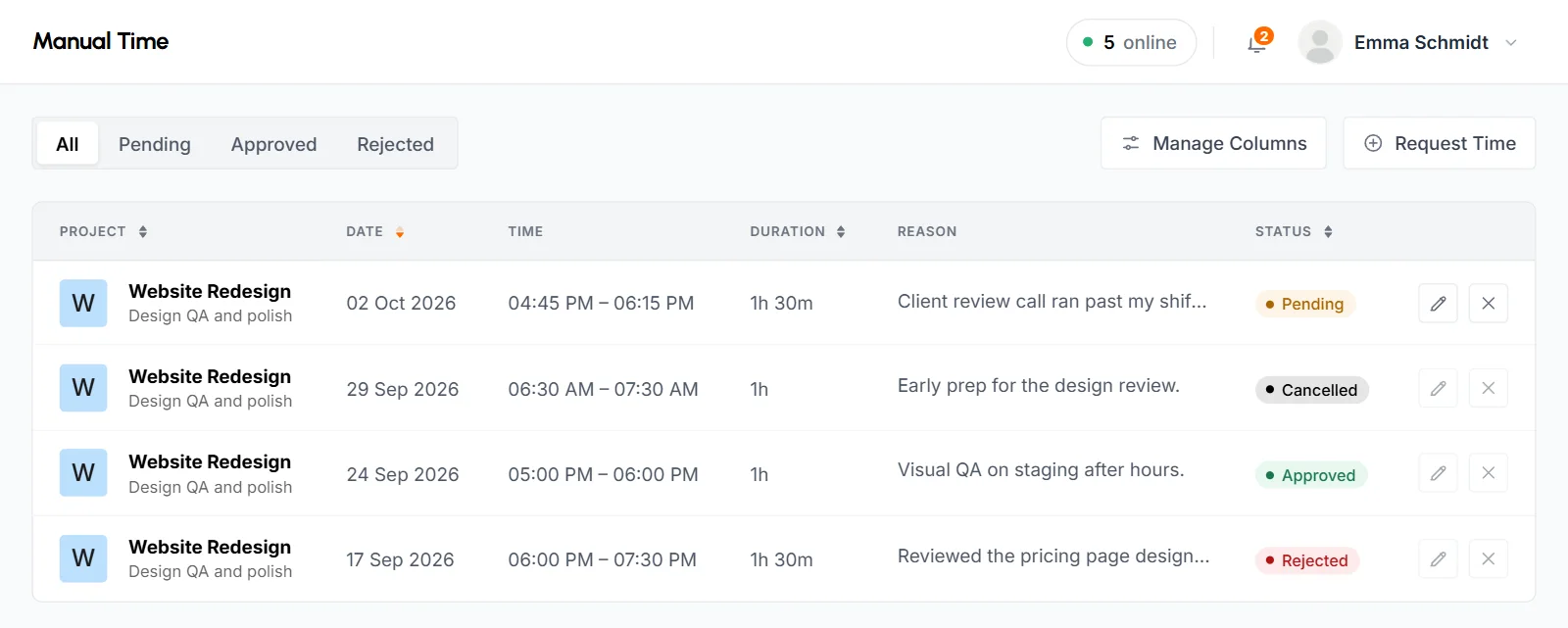
Task: Sort by the Date column arrow
Action: [x=400, y=232]
